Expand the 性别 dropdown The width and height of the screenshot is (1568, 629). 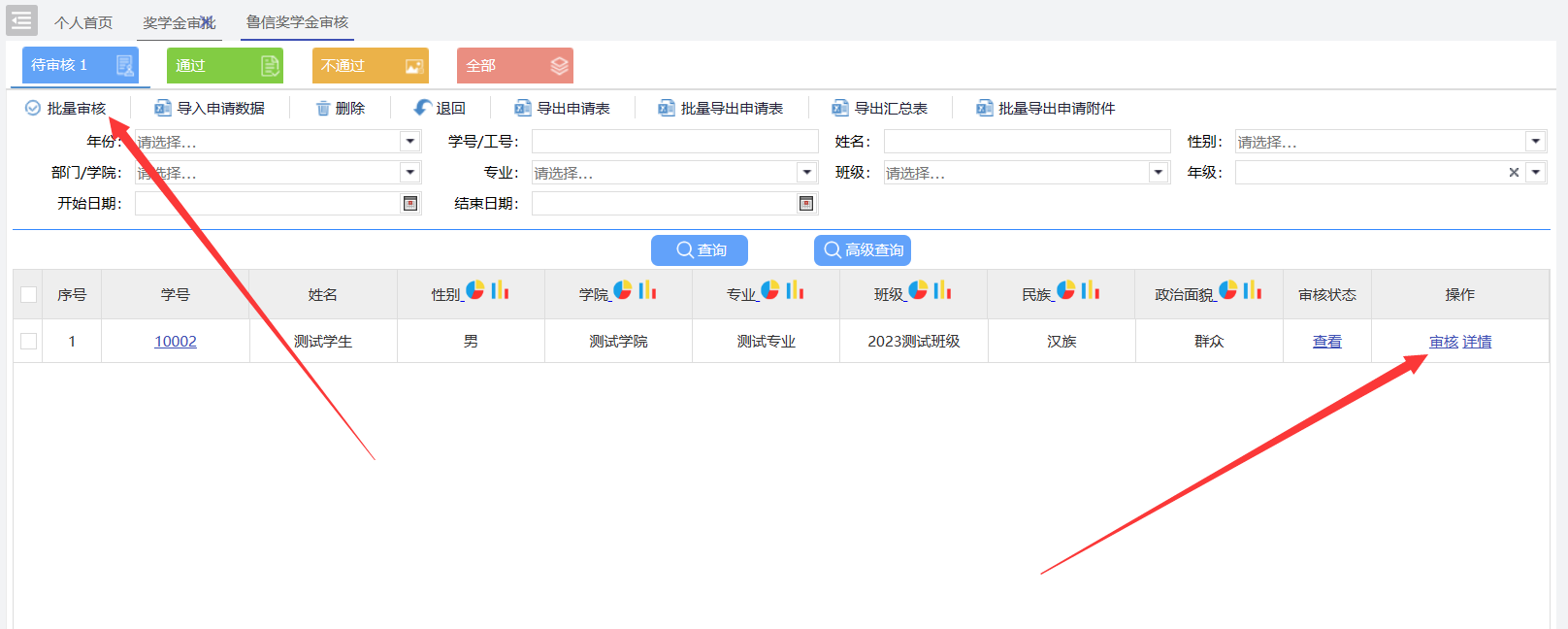click(1535, 142)
